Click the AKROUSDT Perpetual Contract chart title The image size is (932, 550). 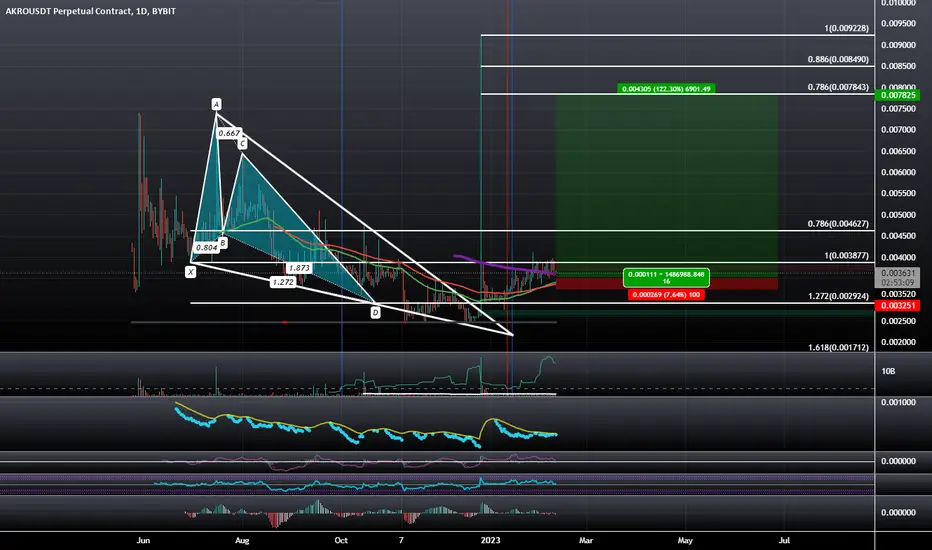click(90, 11)
